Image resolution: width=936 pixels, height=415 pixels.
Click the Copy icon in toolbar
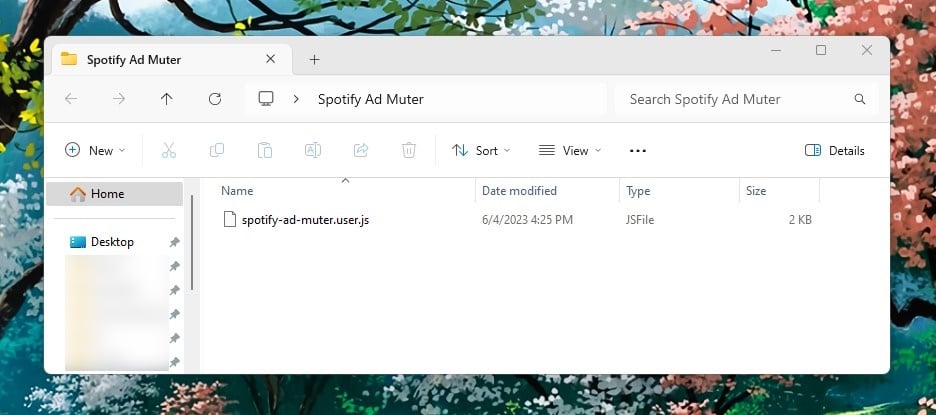[217, 150]
